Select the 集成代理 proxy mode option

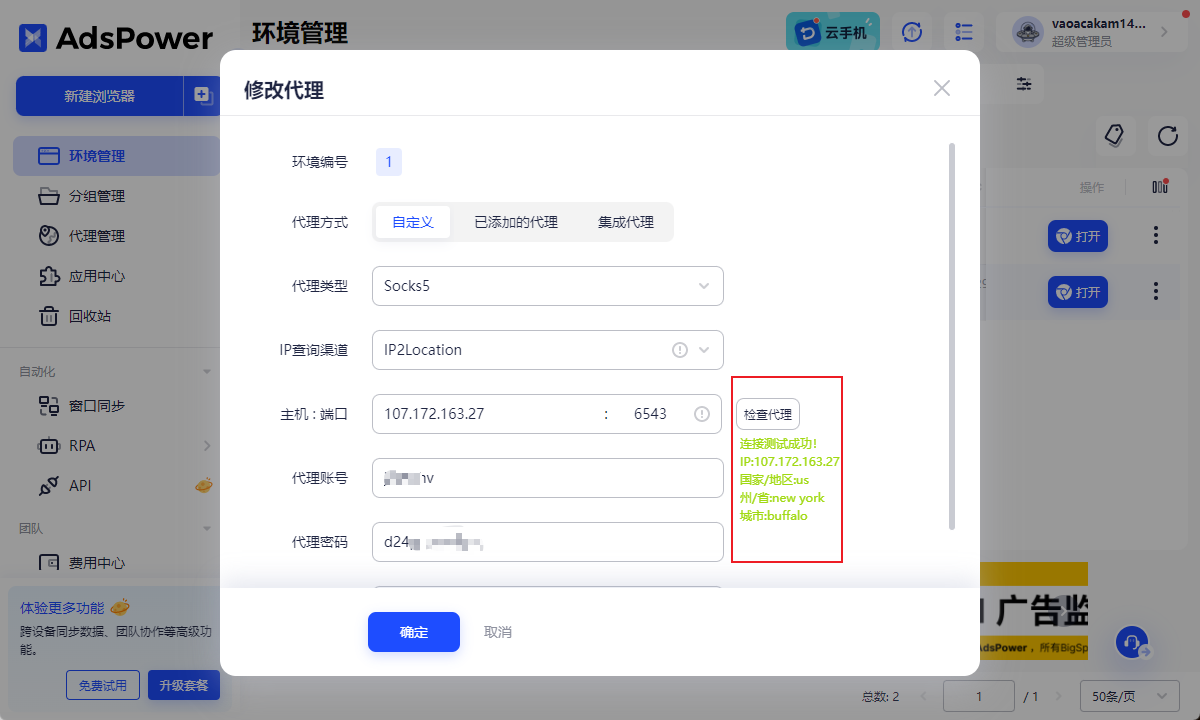(x=625, y=222)
